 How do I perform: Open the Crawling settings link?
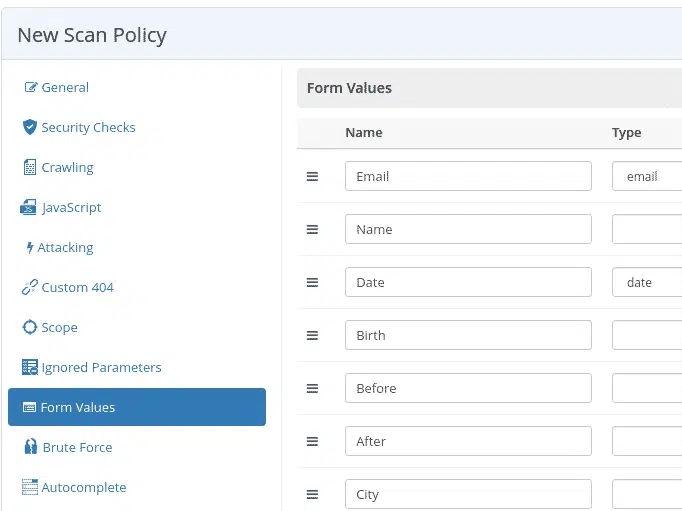coord(67,167)
